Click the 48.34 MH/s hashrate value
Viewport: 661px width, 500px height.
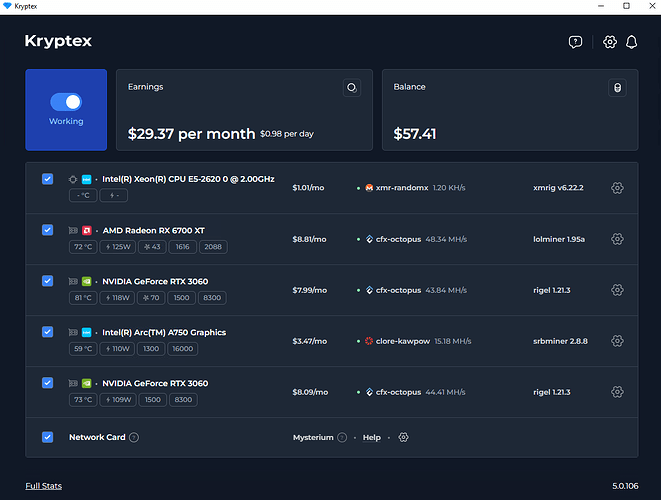446,239
